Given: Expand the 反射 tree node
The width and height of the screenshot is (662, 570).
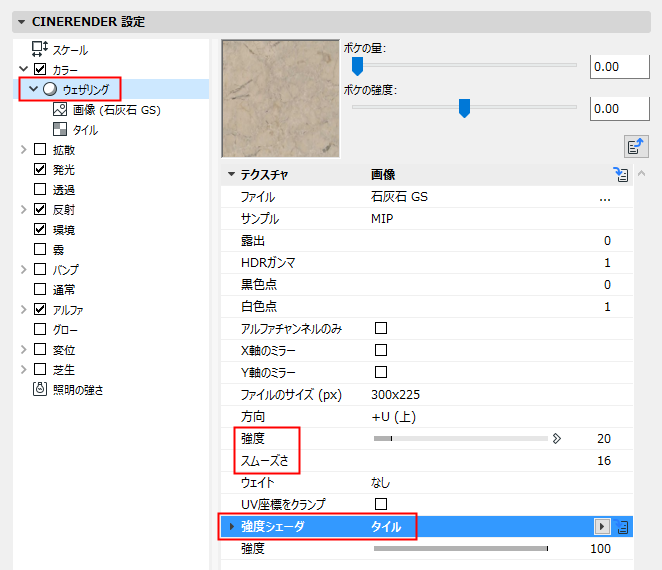Looking at the screenshot, I should click(24, 209).
